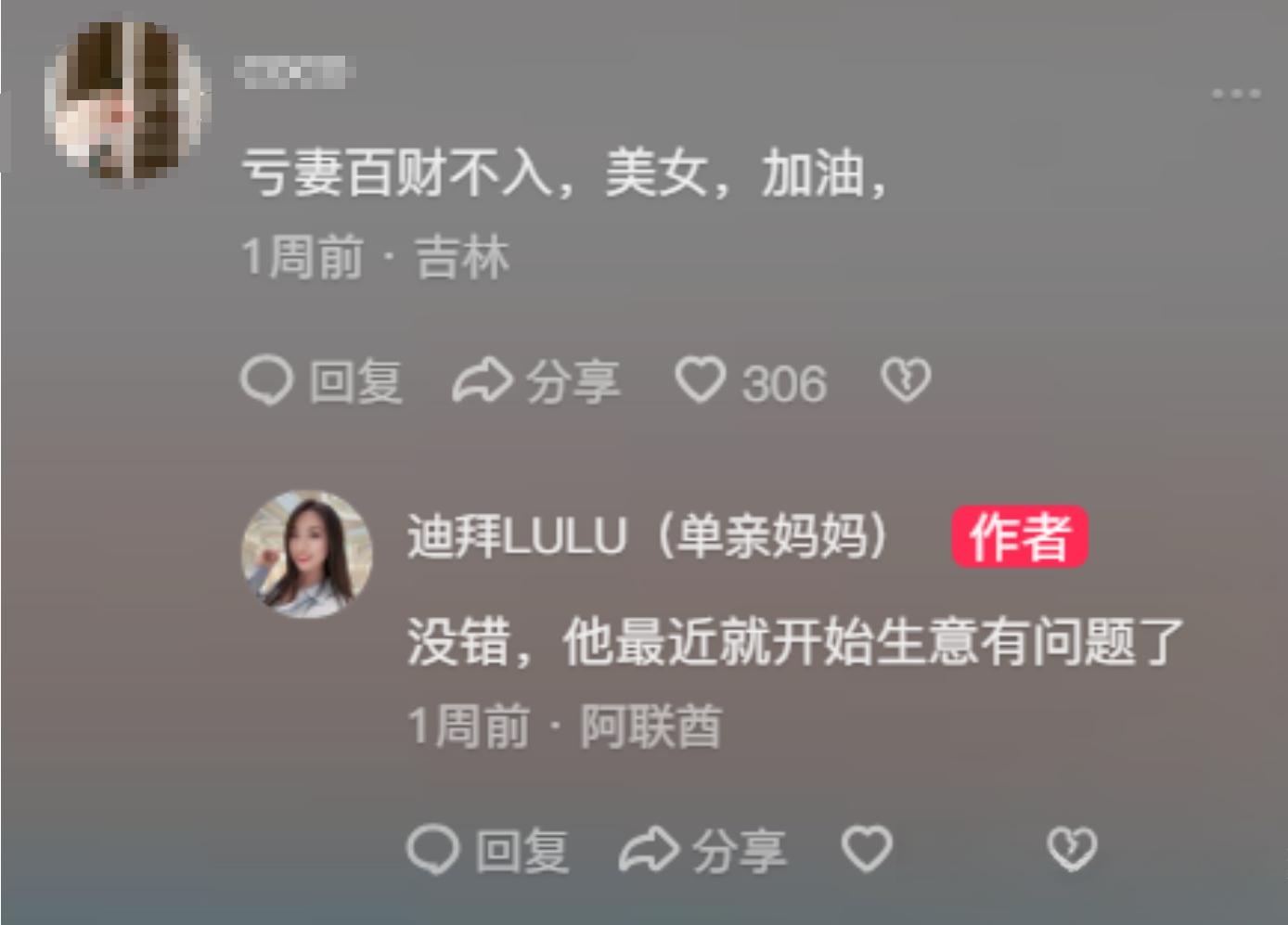Open the three-dot more options menu
The height and width of the screenshot is (925, 1288).
(x=1236, y=94)
